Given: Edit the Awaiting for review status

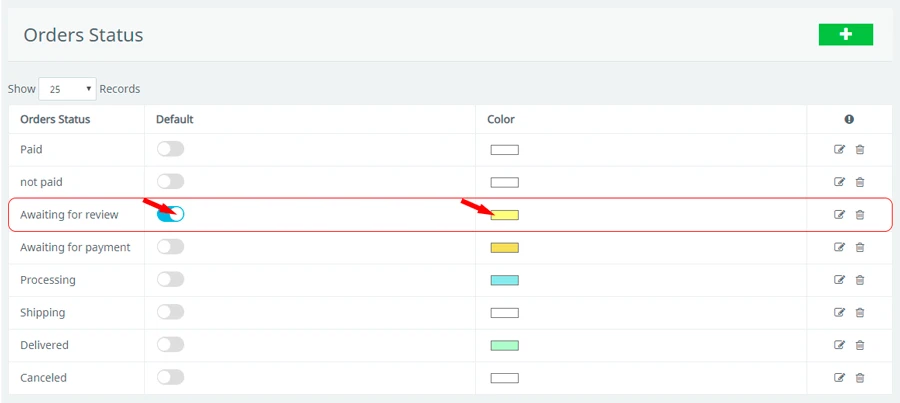Looking at the screenshot, I should pyautogui.click(x=839, y=215).
